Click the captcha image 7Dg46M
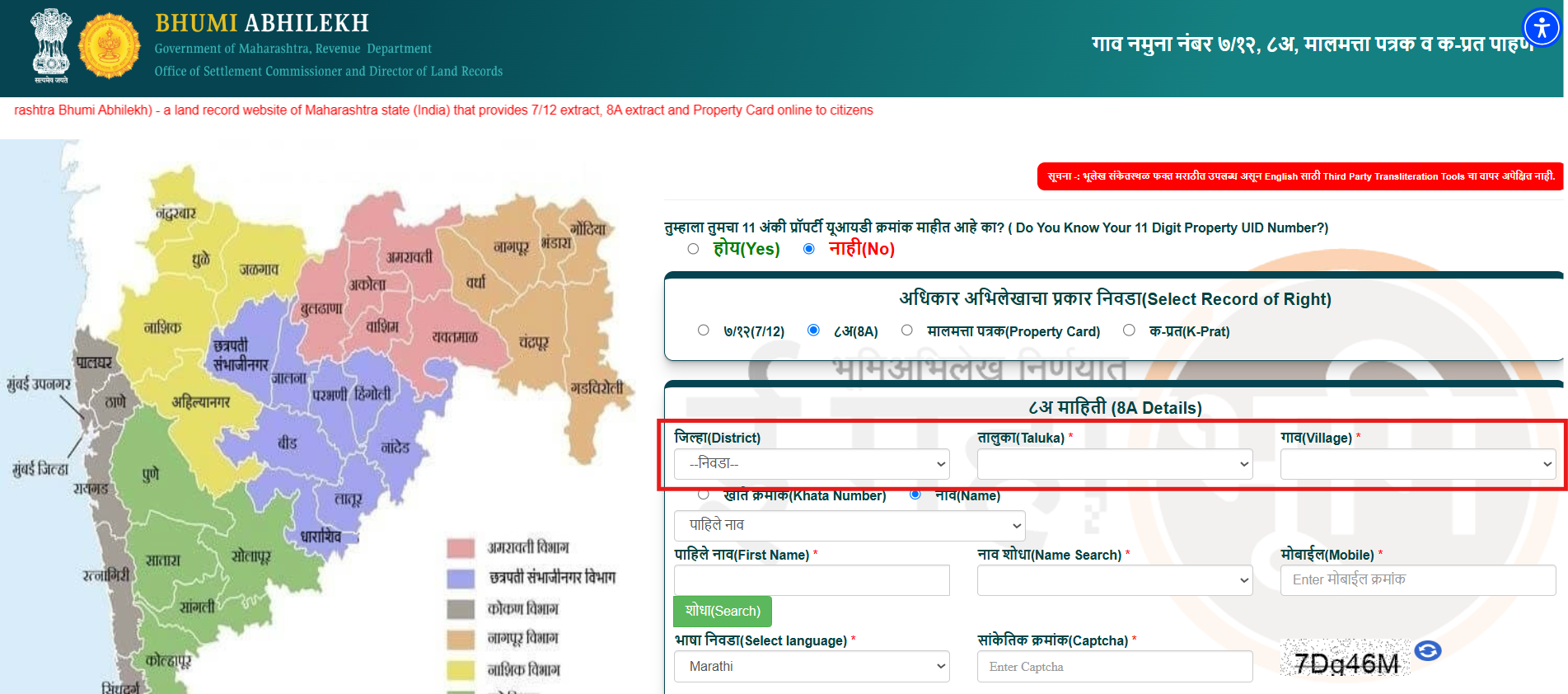The height and width of the screenshot is (694, 1568). 1346,659
